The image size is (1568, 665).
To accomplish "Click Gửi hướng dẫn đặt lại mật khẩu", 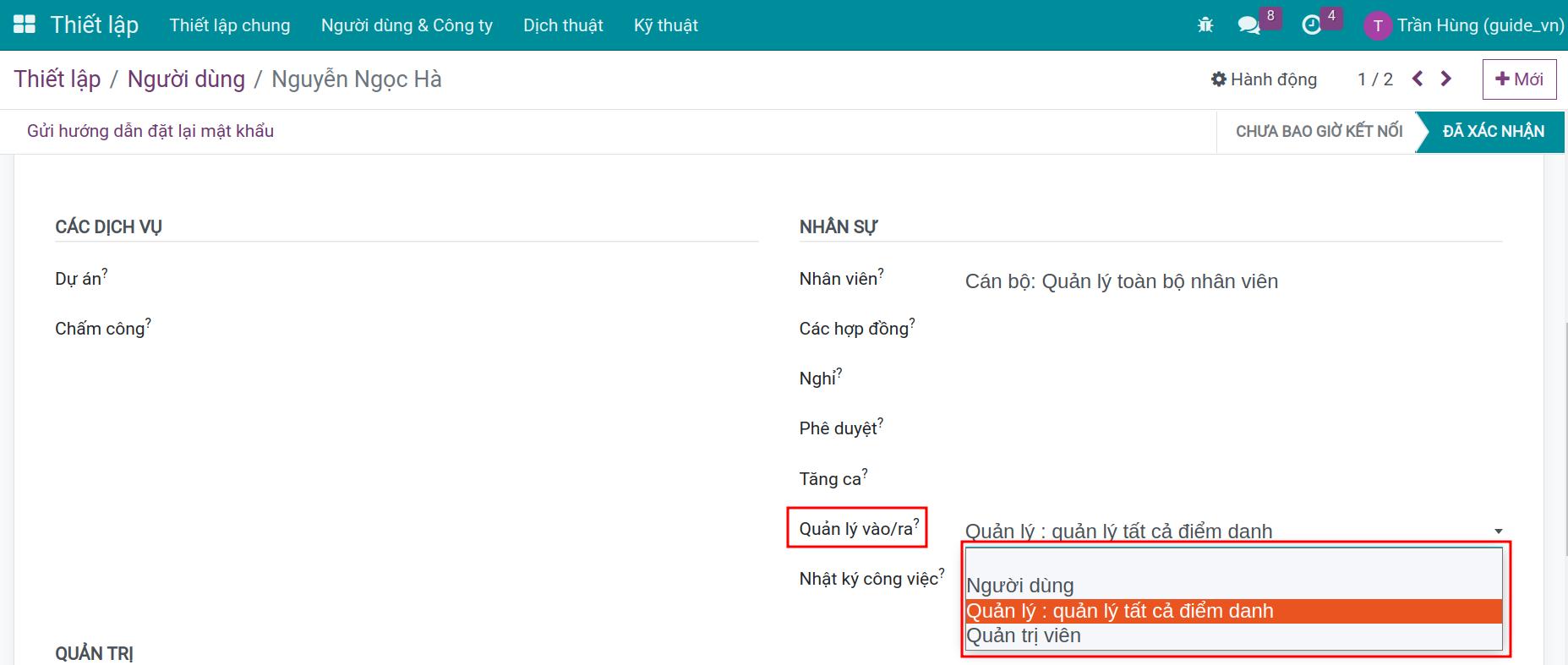I will pos(150,131).
